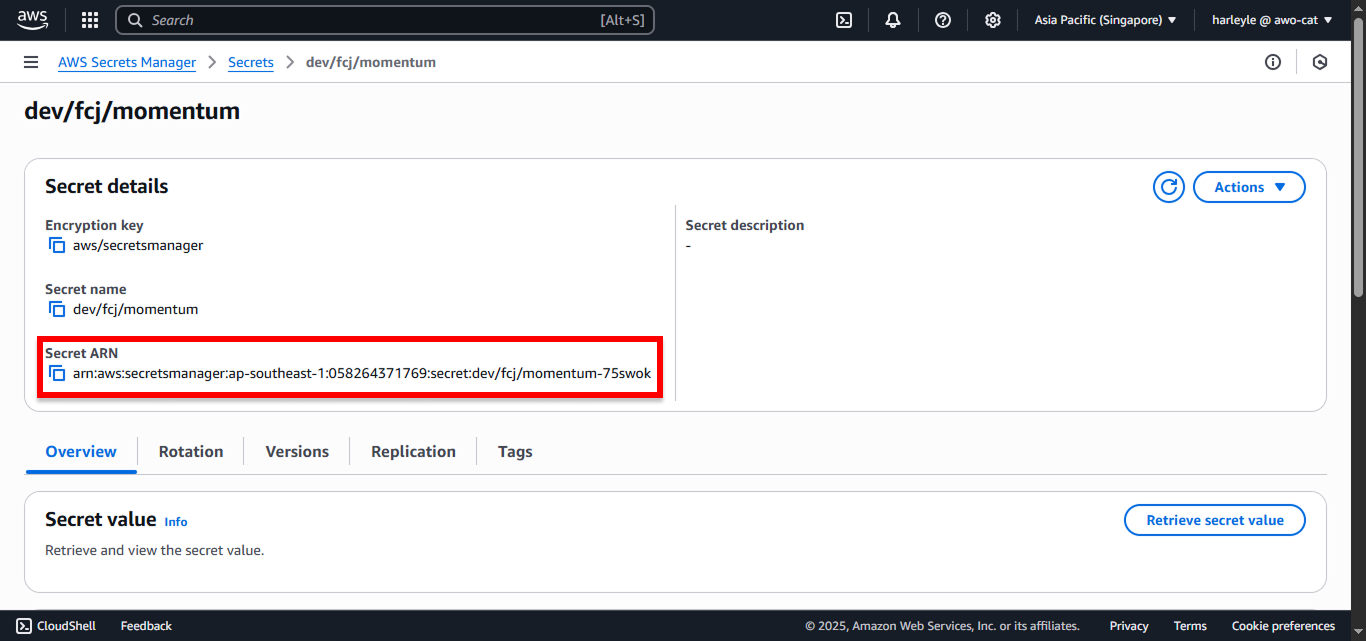Open the hexagon tools panel icon
1366x641 pixels.
point(1320,62)
